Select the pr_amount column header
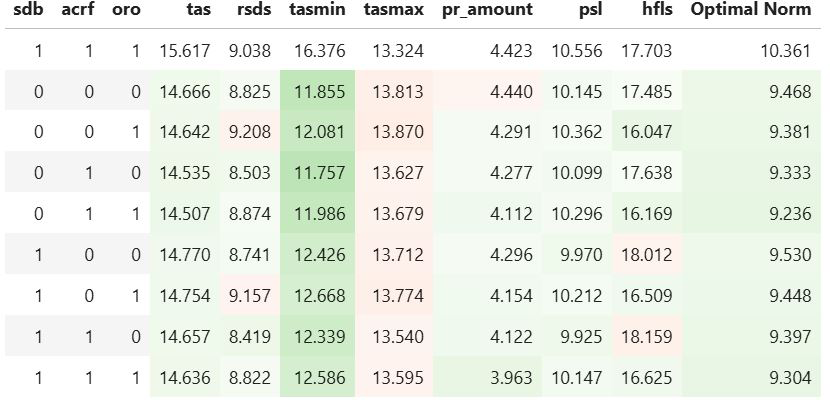 coord(487,12)
